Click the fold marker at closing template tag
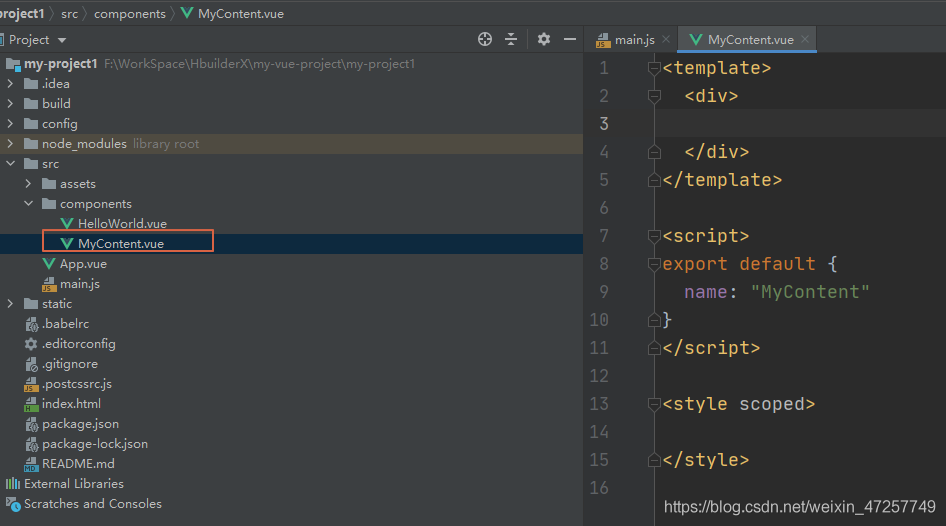 (654, 180)
